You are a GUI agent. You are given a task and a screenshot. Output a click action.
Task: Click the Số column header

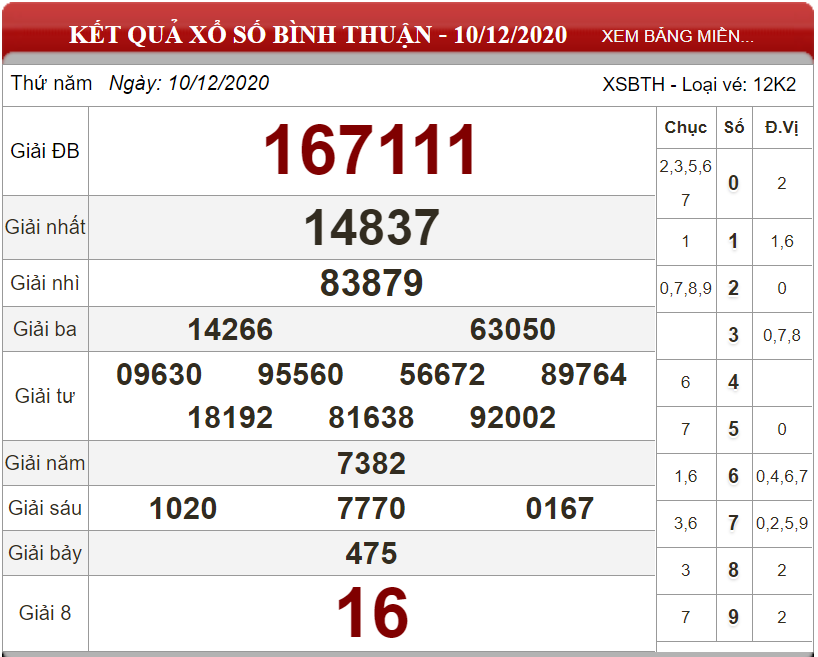point(733,127)
